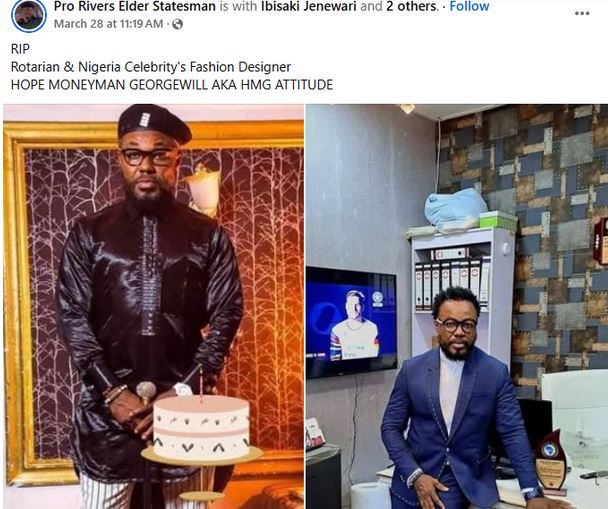Click the public globe audience icon

(177, 24)
